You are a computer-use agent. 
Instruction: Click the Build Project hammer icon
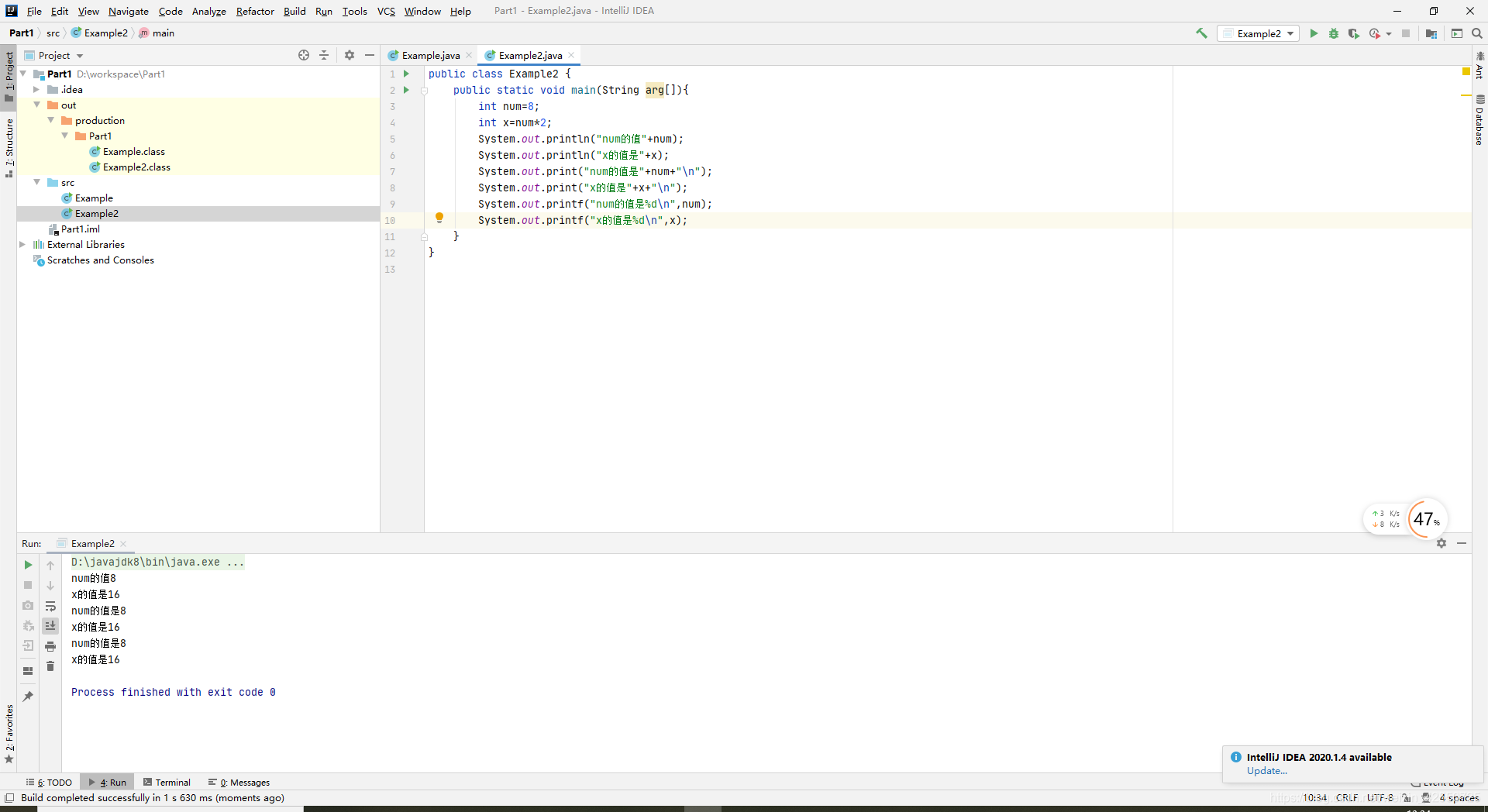coord(1201,33)
